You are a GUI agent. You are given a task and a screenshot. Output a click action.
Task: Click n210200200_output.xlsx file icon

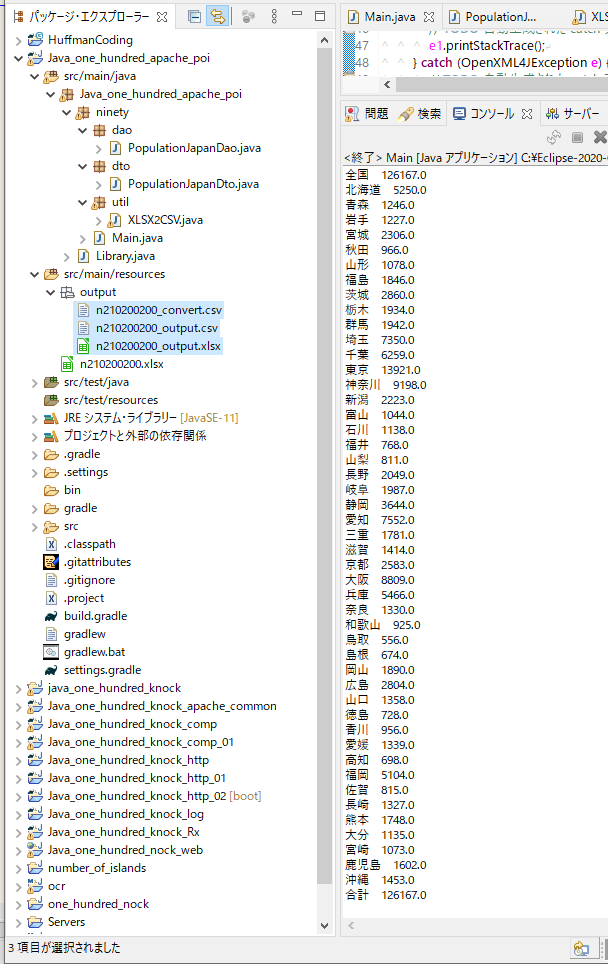click(x=83, y=346)
